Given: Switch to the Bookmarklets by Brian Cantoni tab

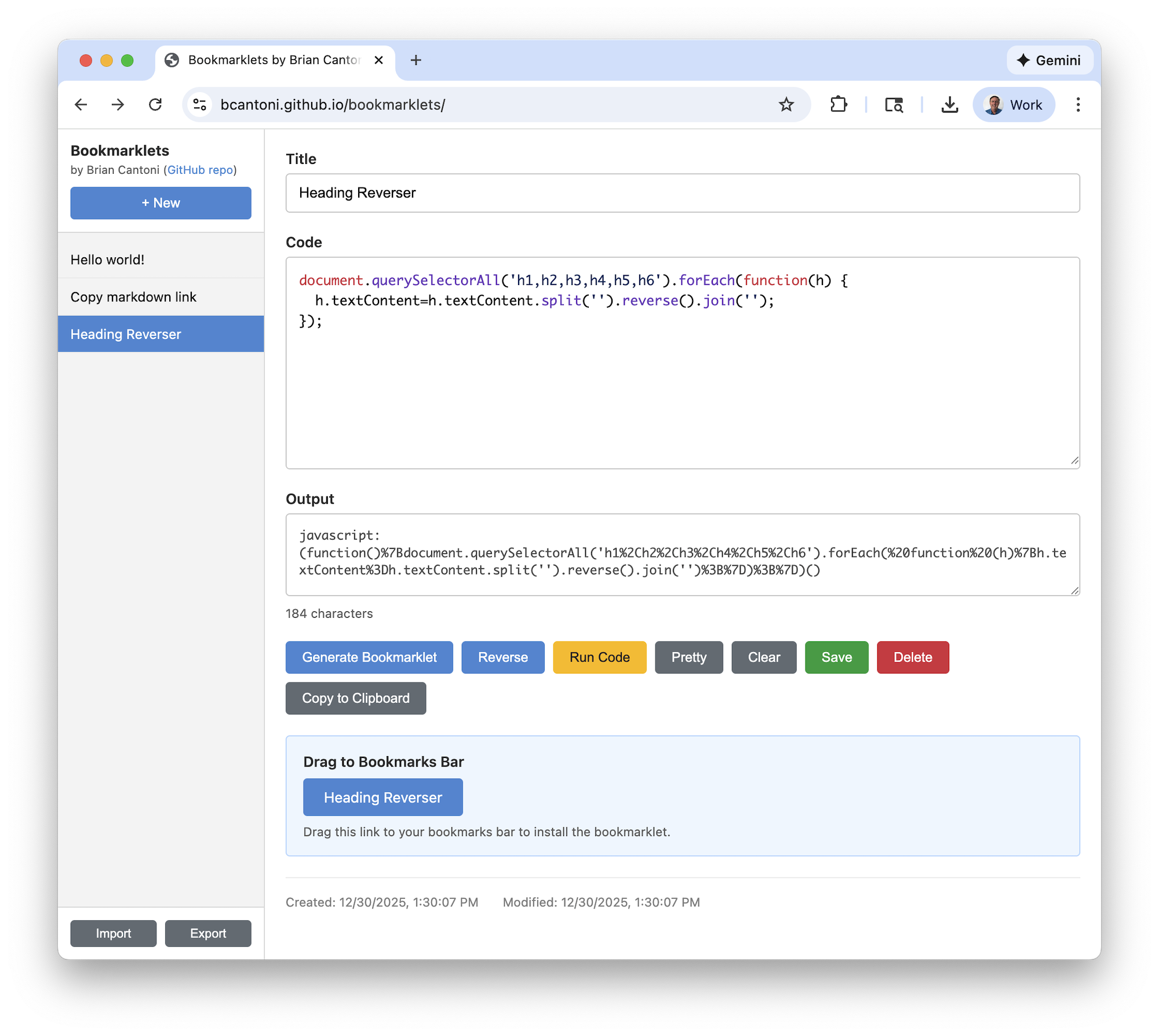Looking at the screenshot, I should (267, 60).
